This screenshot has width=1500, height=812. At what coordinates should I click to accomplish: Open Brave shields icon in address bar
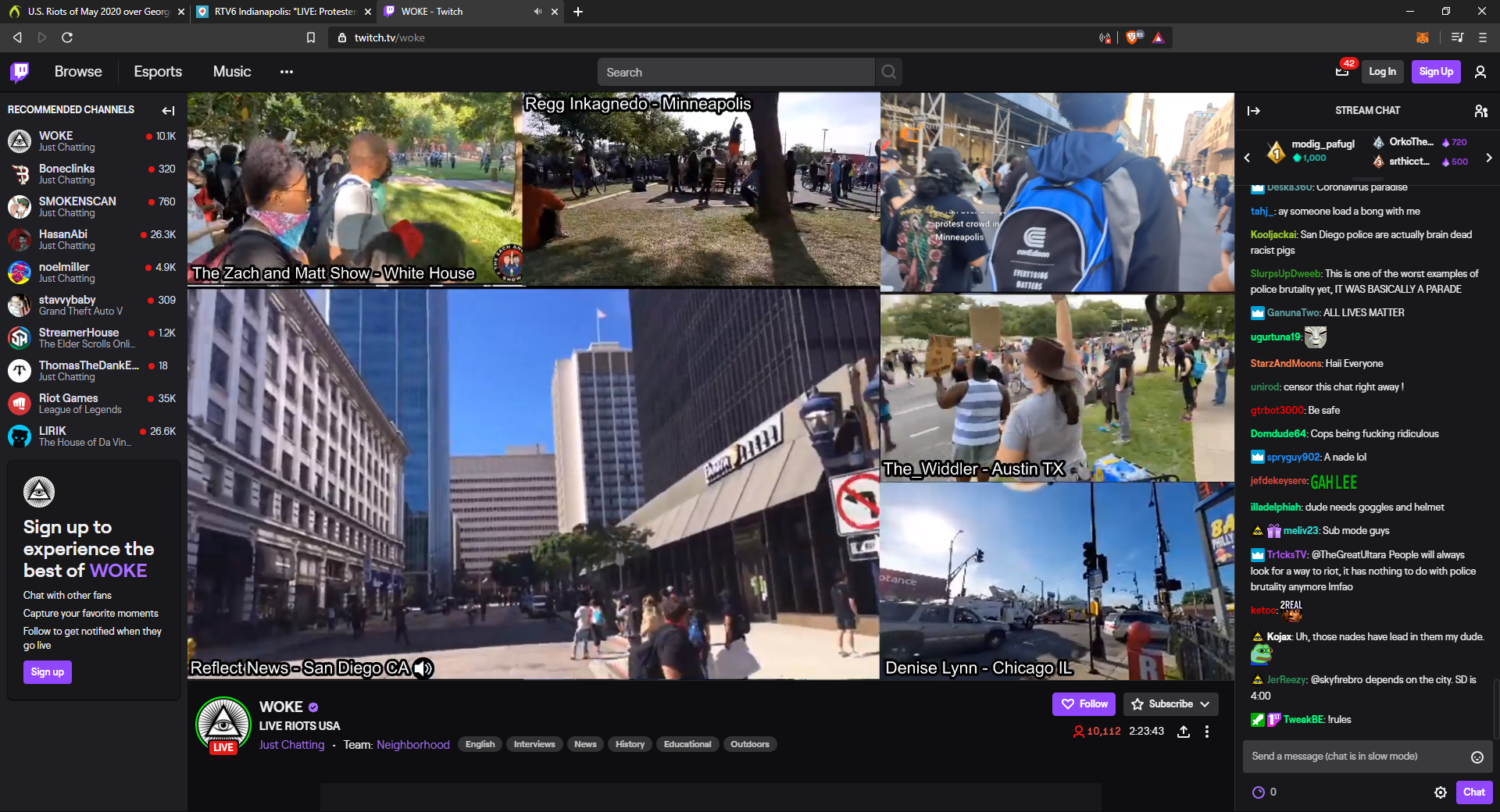[x=1134, y=37]
